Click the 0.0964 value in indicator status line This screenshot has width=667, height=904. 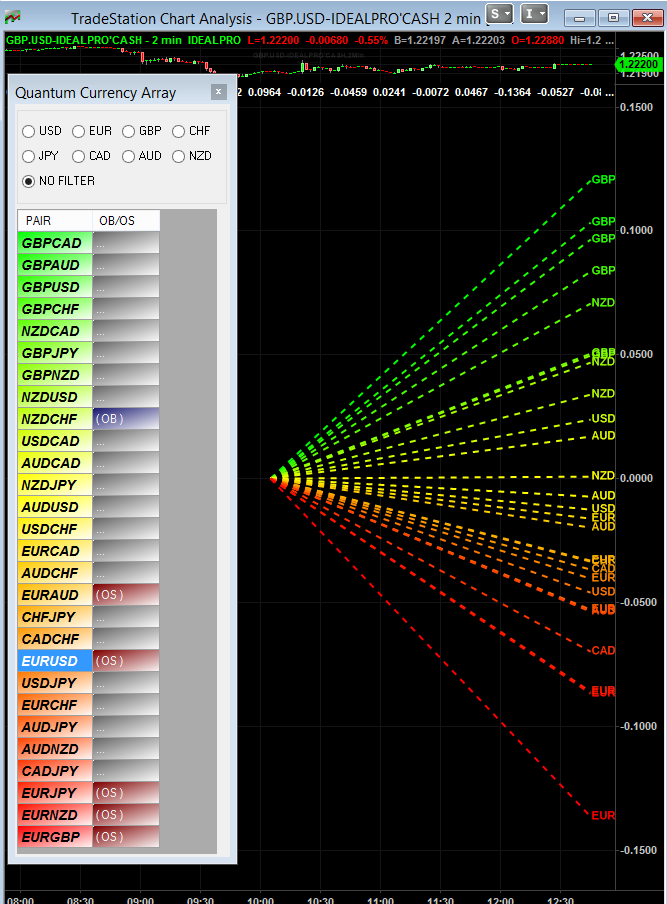[264, 92]
